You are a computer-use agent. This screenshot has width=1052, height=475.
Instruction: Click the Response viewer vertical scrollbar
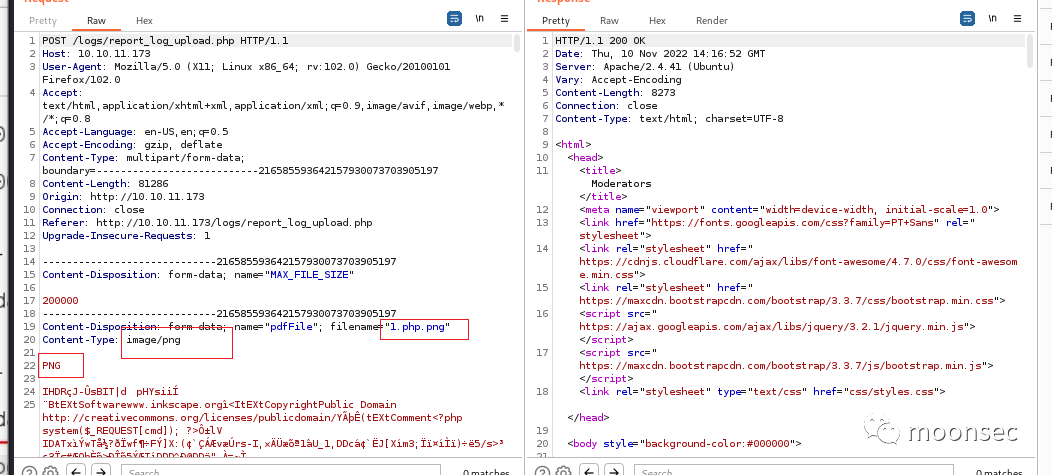point(1030,51)
